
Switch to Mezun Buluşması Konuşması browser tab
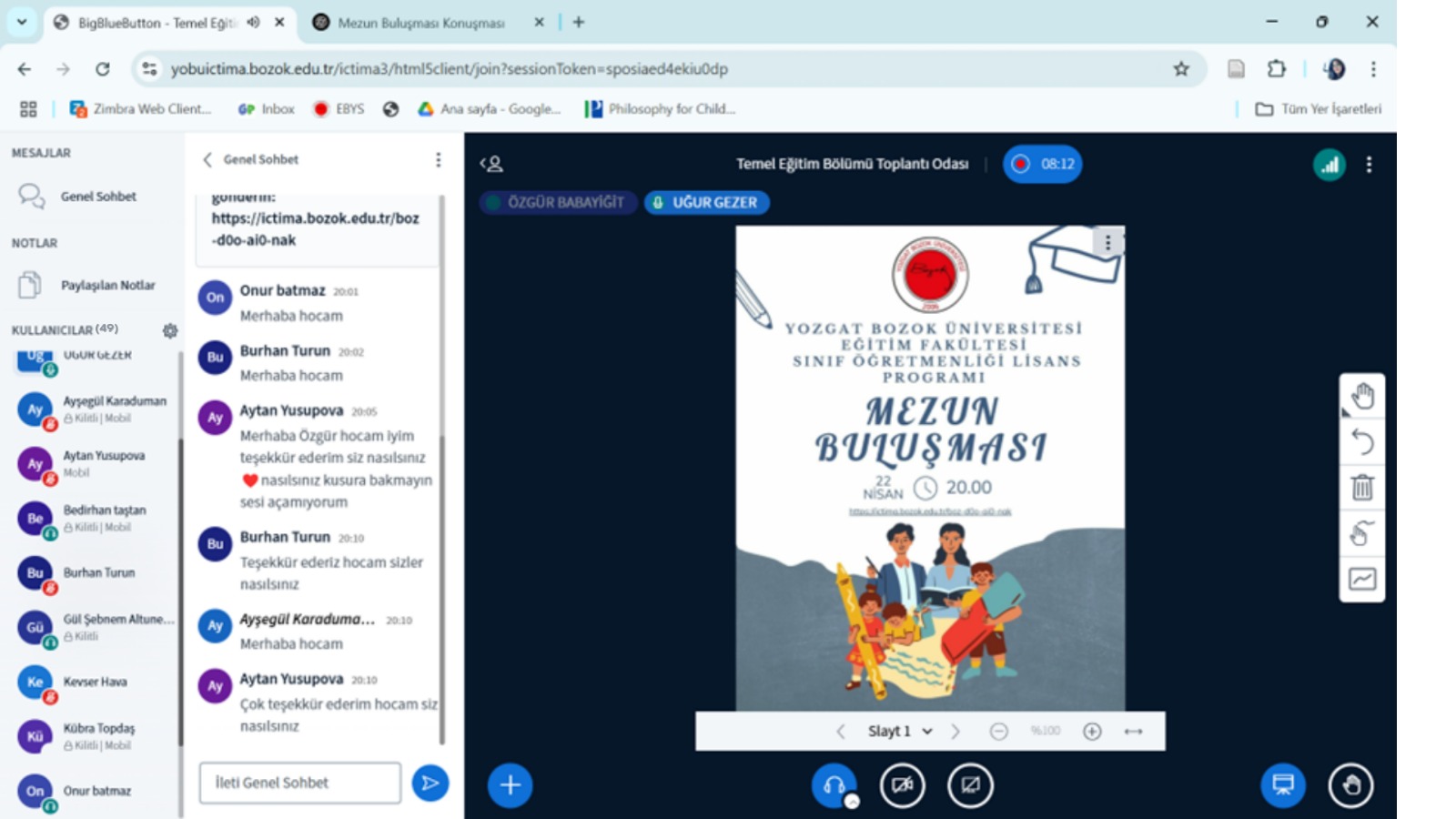421,23
